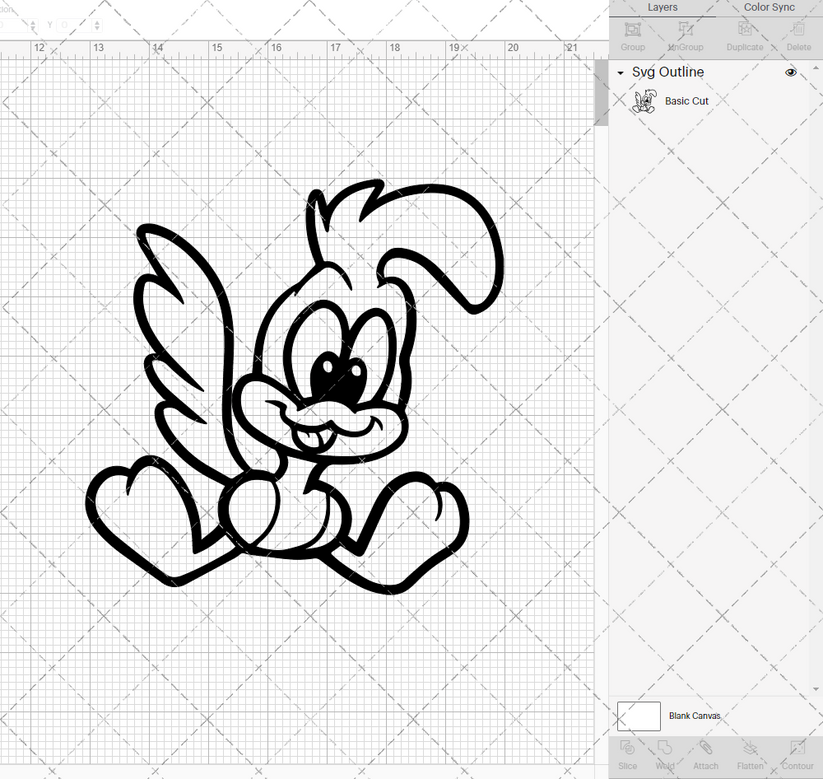Image resolution: width=823 pixels, height=779 pixels.
Task: Collapse the Svg Outline layer group
Action: (x=621, y=72)
